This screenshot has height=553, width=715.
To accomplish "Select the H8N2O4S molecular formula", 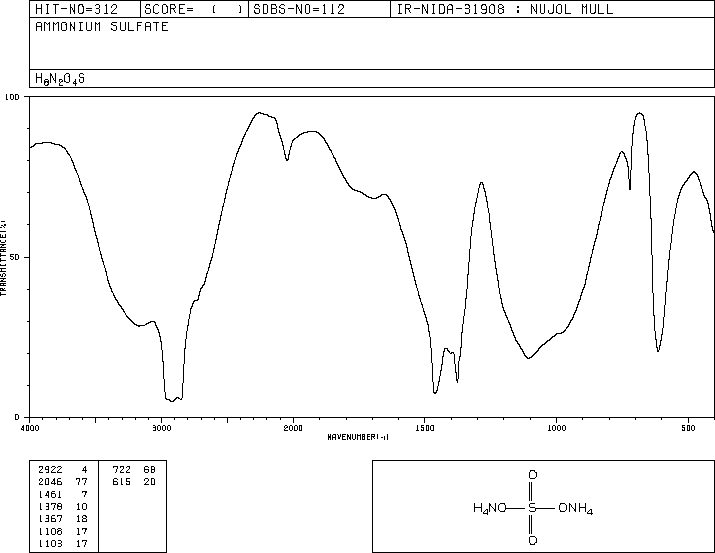I will coord(60,79).
